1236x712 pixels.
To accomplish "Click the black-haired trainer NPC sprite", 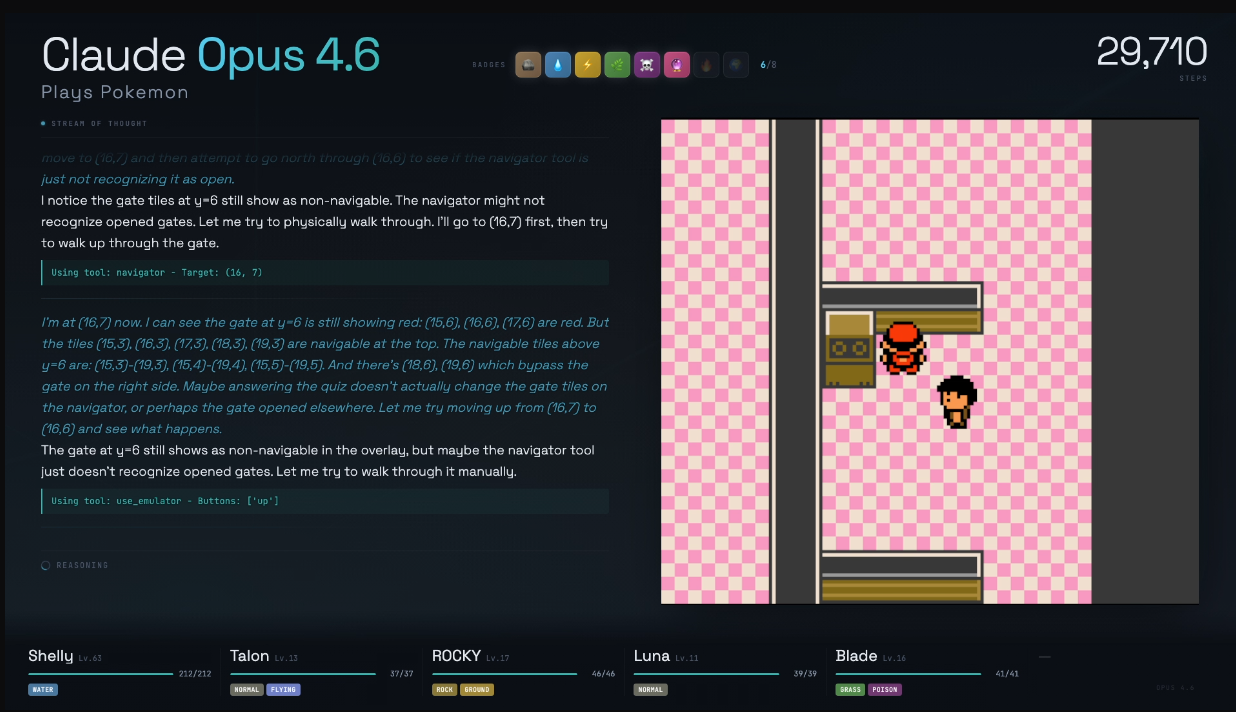I will [957, 401].
